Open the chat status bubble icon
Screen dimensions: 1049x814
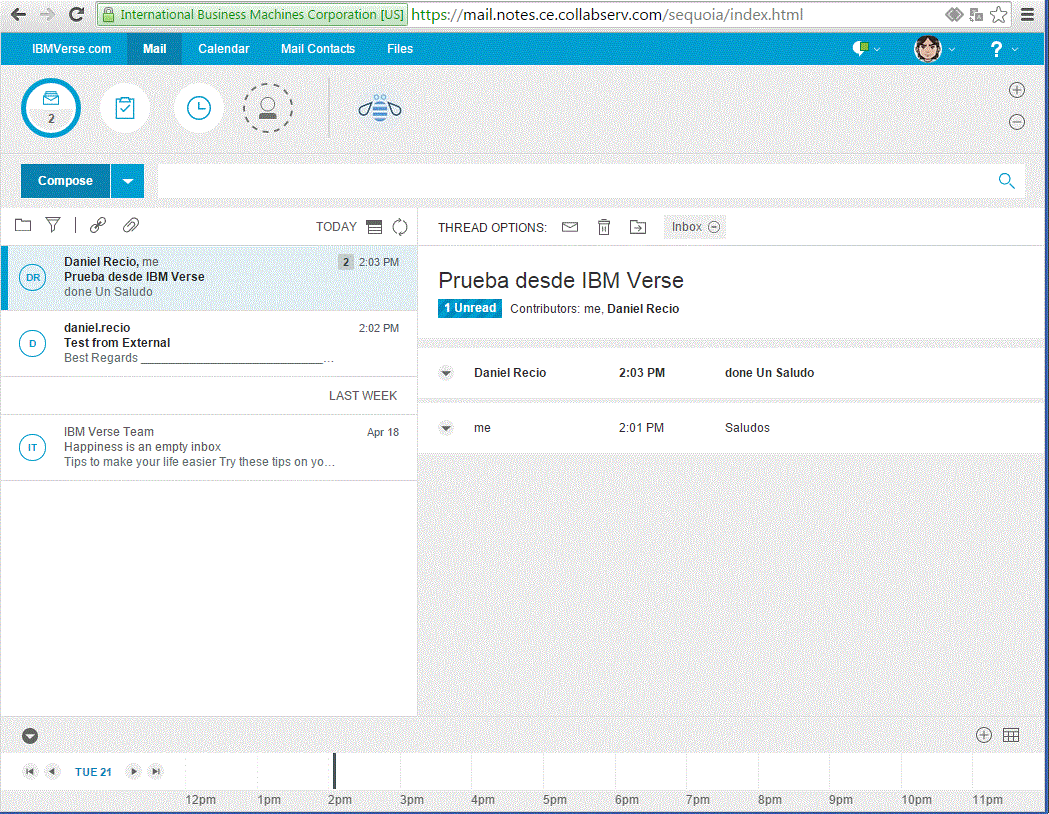click(x=860, y=48)
